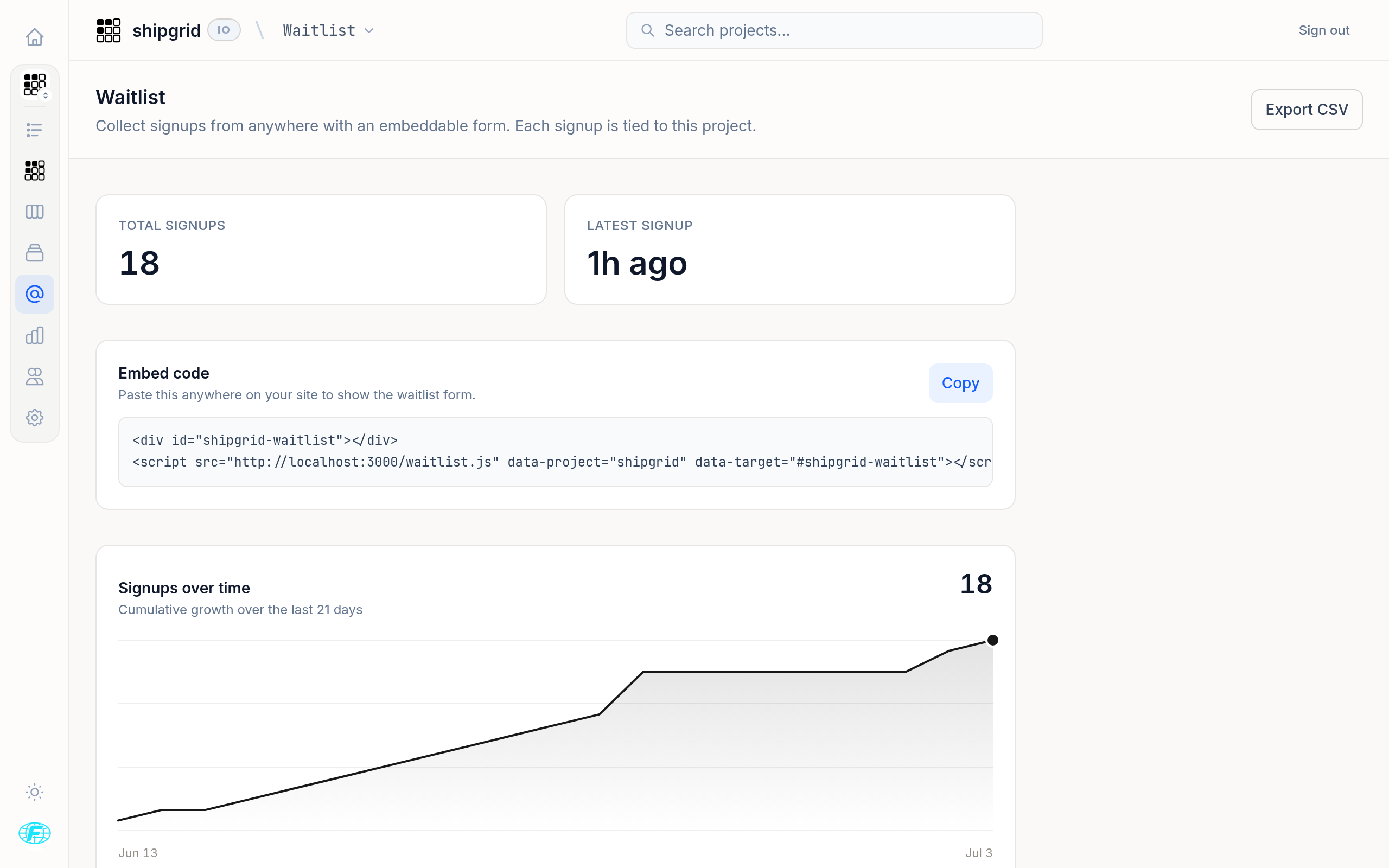Screen dimensions: 1389x868
Task: Select the Waitlist at-sign sidebar icon
Action: 34,294
